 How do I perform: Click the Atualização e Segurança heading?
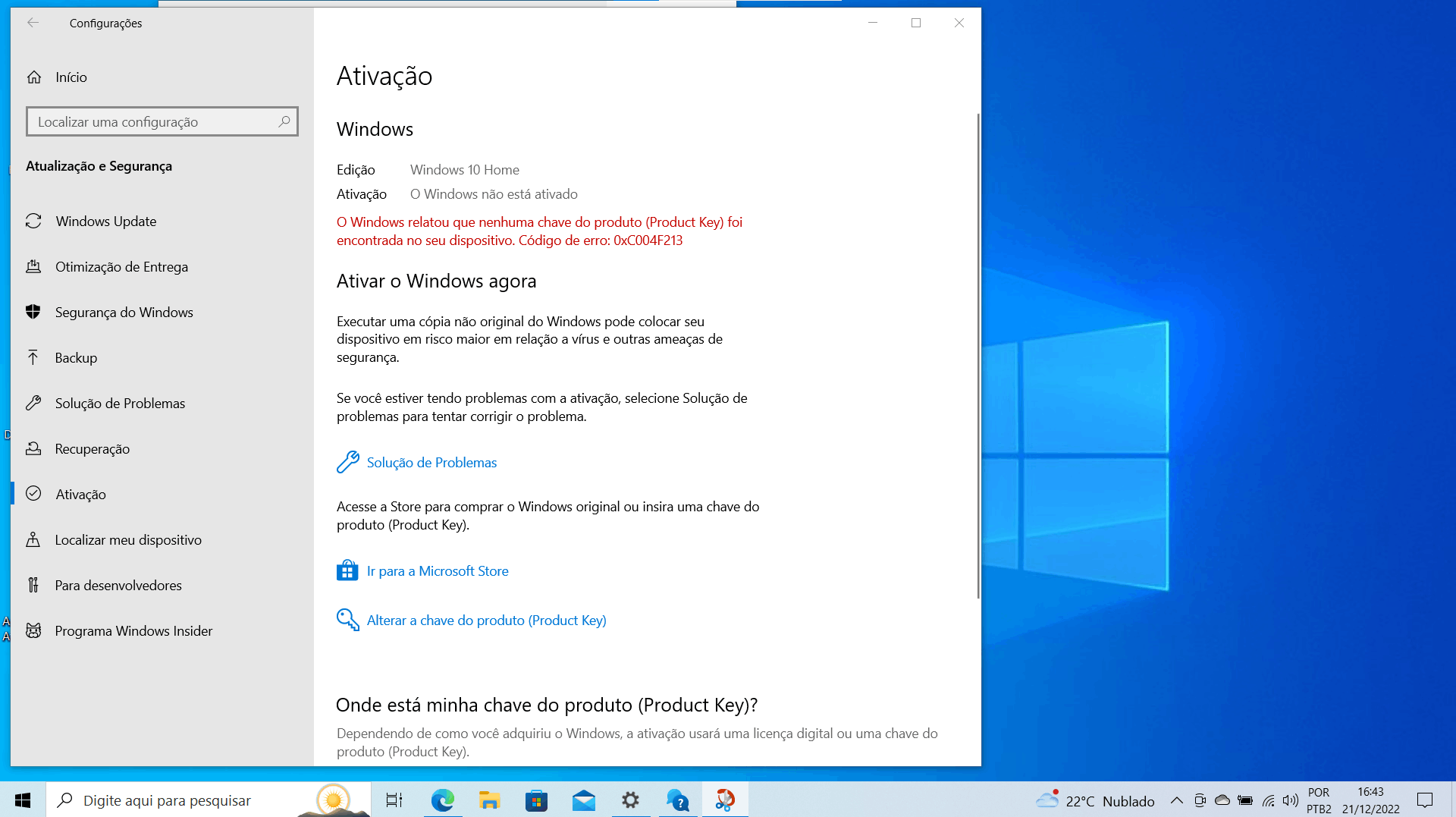click(99, 166)
